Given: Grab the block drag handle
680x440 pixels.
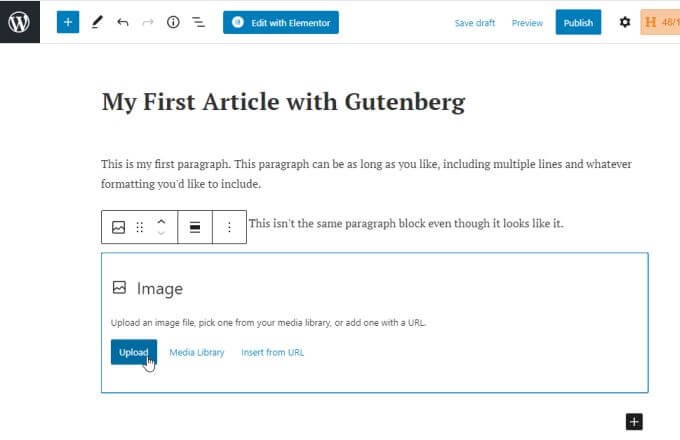Looking at the screenshot, I should [140, 227].
